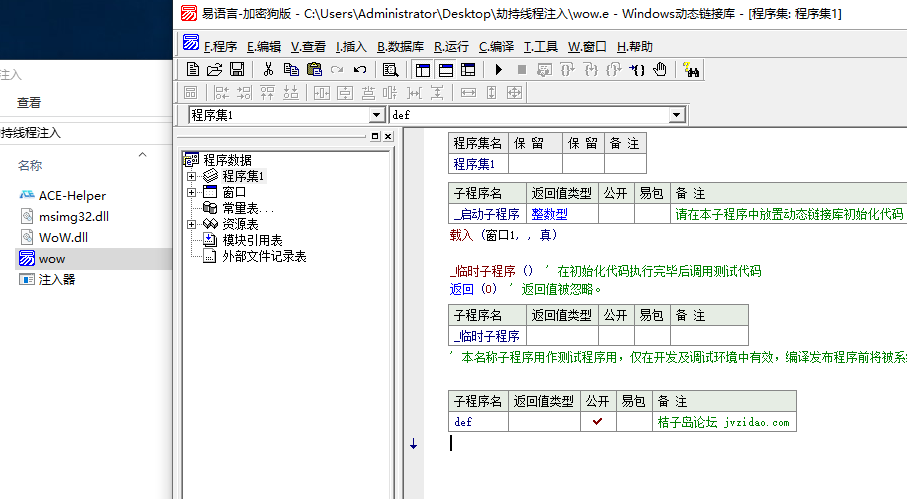Click the 整数型 return type cell
The image size is (907, 499).
click(562, 214)
